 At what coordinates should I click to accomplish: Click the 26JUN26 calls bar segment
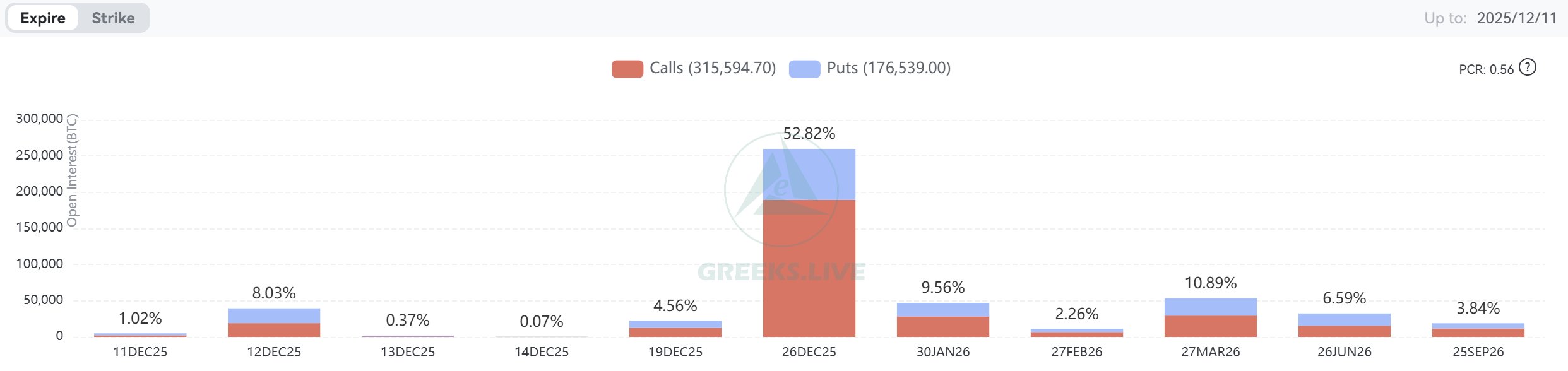pyautogui.click(x=1344, y=331)
